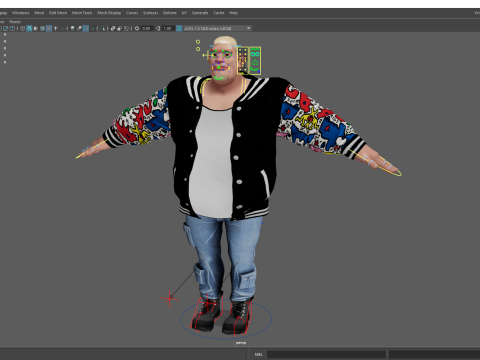The image size is (480, 360).
Task: Open the Windows menu
Action: coord(20,13)
